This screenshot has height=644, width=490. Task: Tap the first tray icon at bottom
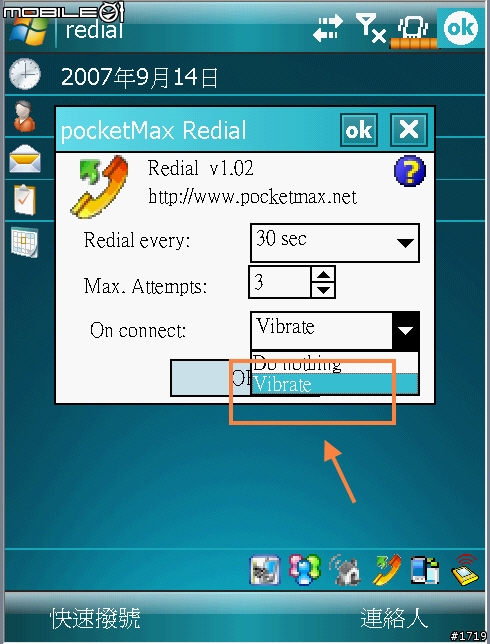tap(265, 570)
